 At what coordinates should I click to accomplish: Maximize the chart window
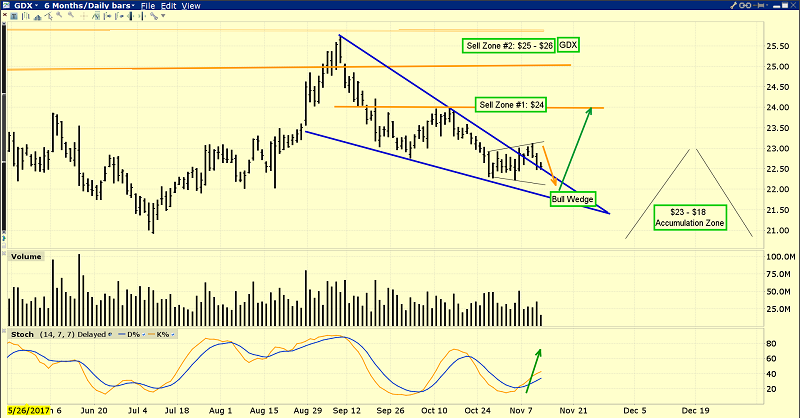click(x=785, y=5)
